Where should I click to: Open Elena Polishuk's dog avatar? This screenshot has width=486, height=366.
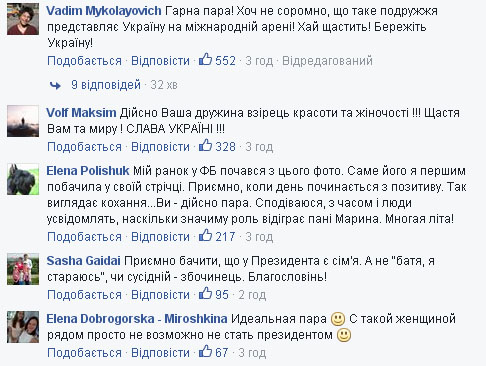pyautogui.click(x=23, y=179)
